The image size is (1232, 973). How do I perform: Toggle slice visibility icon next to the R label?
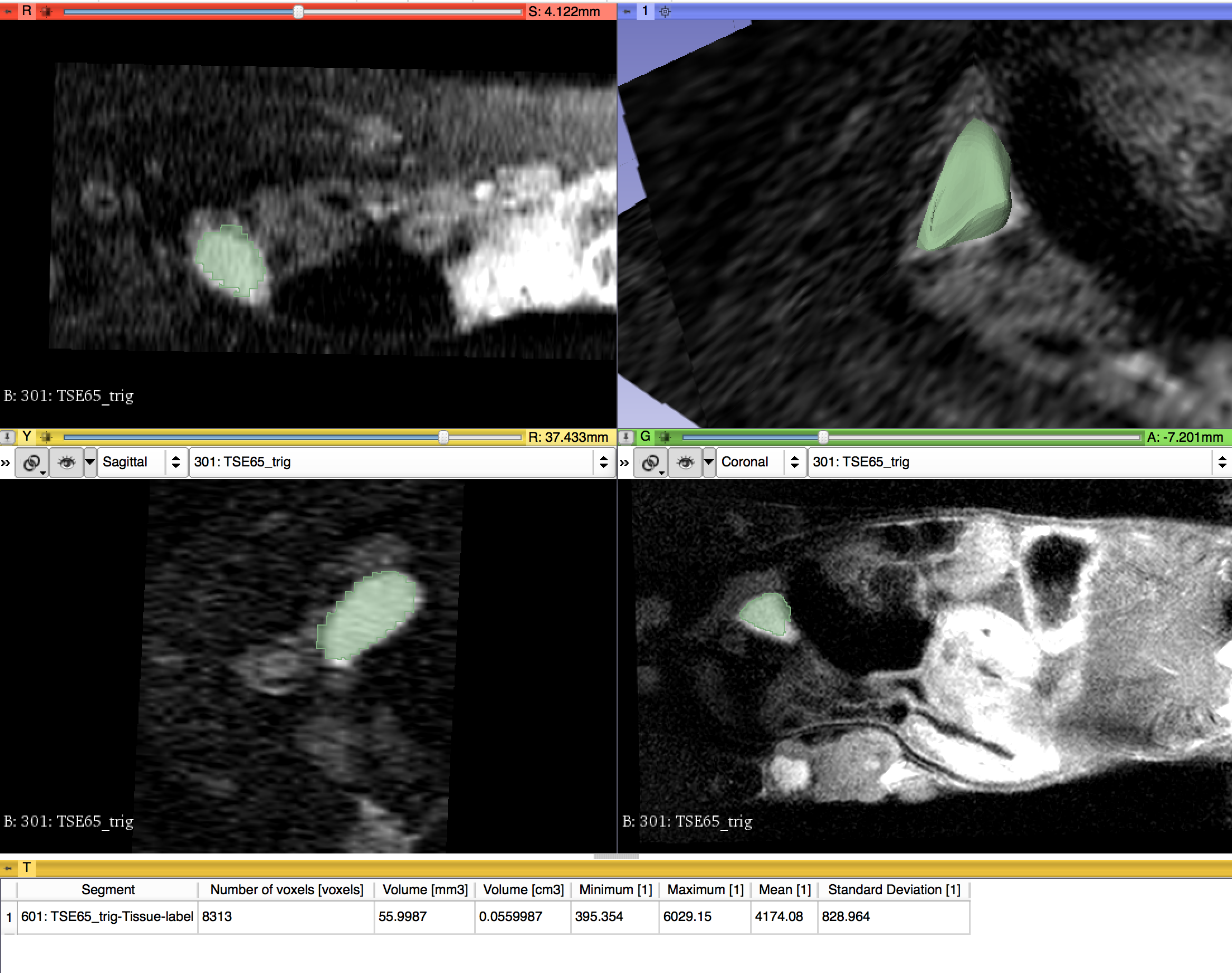click(46, 11)
